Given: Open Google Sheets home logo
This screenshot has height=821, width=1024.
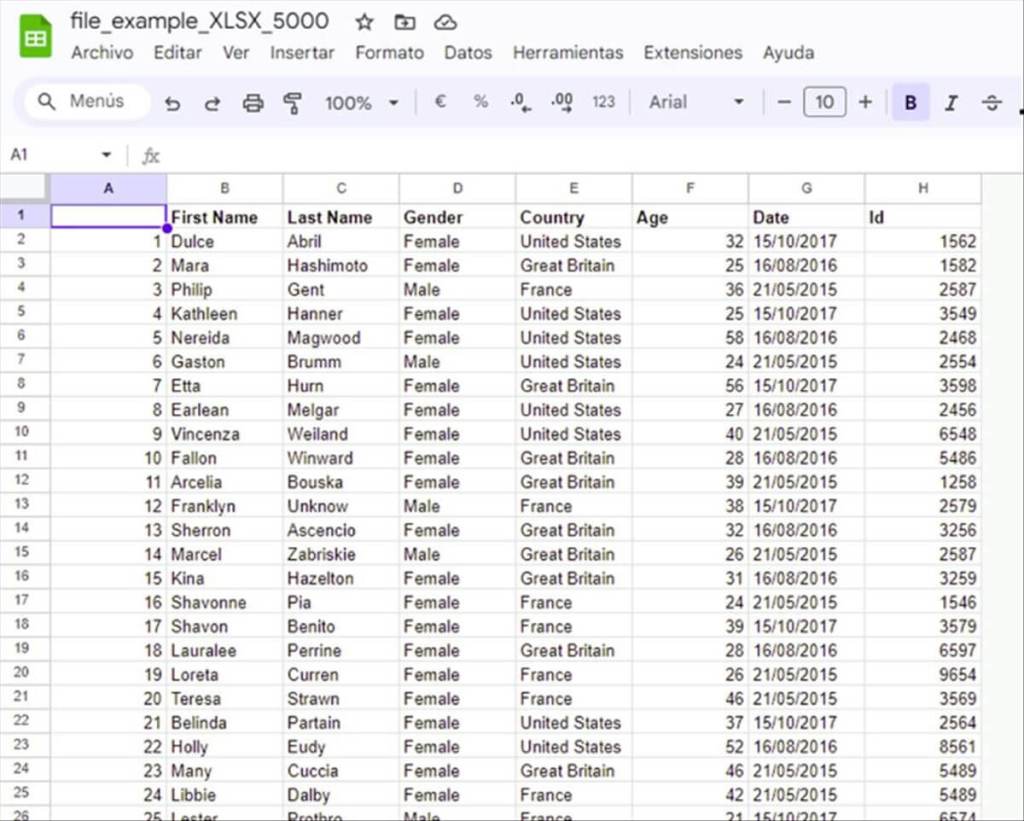Looking at the screenshot, I should click(x=36, y=38).
